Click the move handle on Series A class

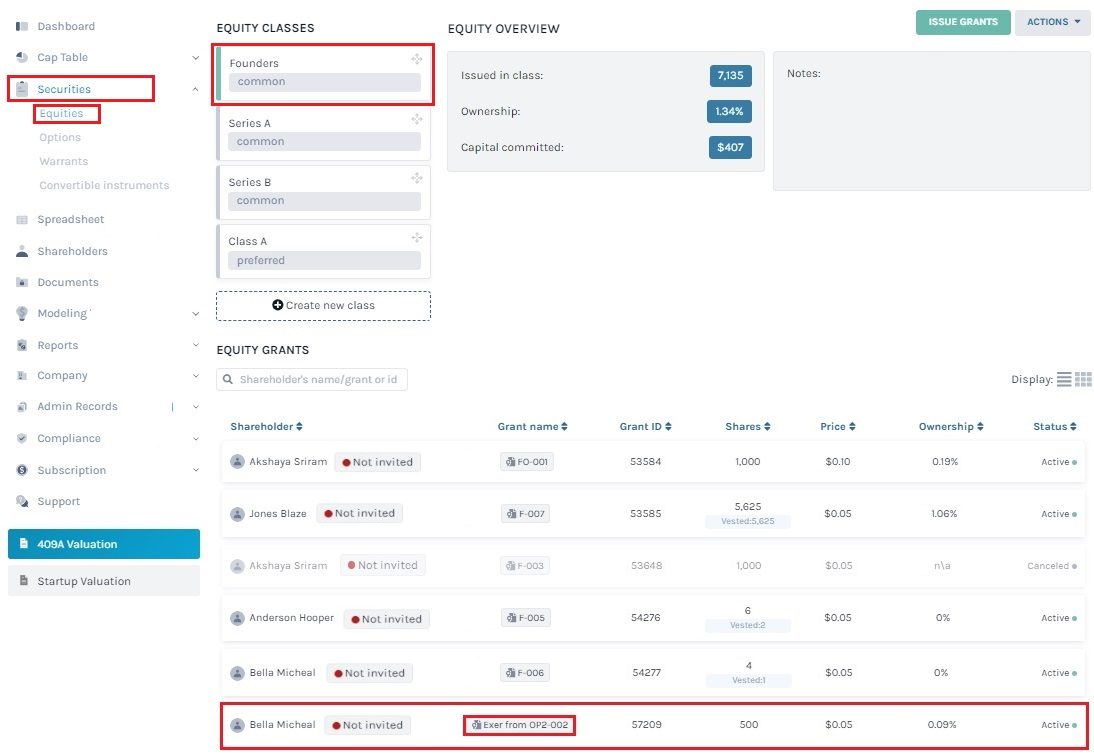click(417, 119)
